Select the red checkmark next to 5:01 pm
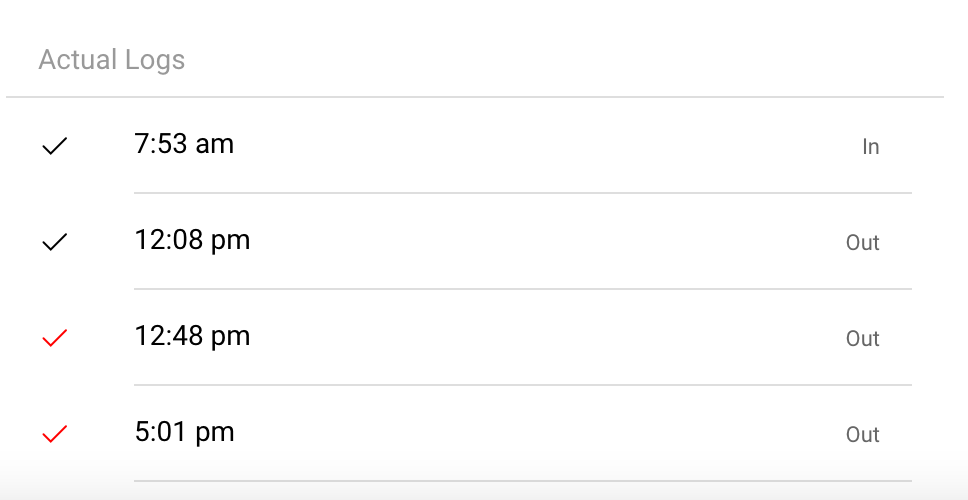Screen dimensions: 968x500 pos(55,434)
